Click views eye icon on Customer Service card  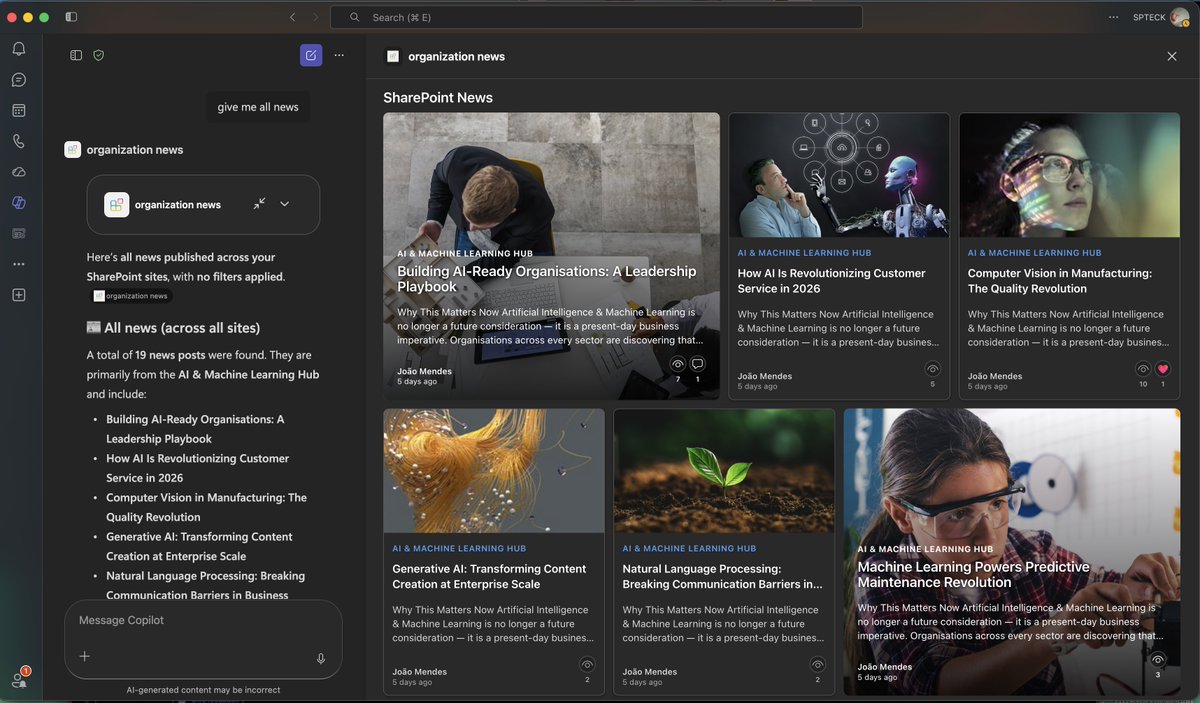933,369
